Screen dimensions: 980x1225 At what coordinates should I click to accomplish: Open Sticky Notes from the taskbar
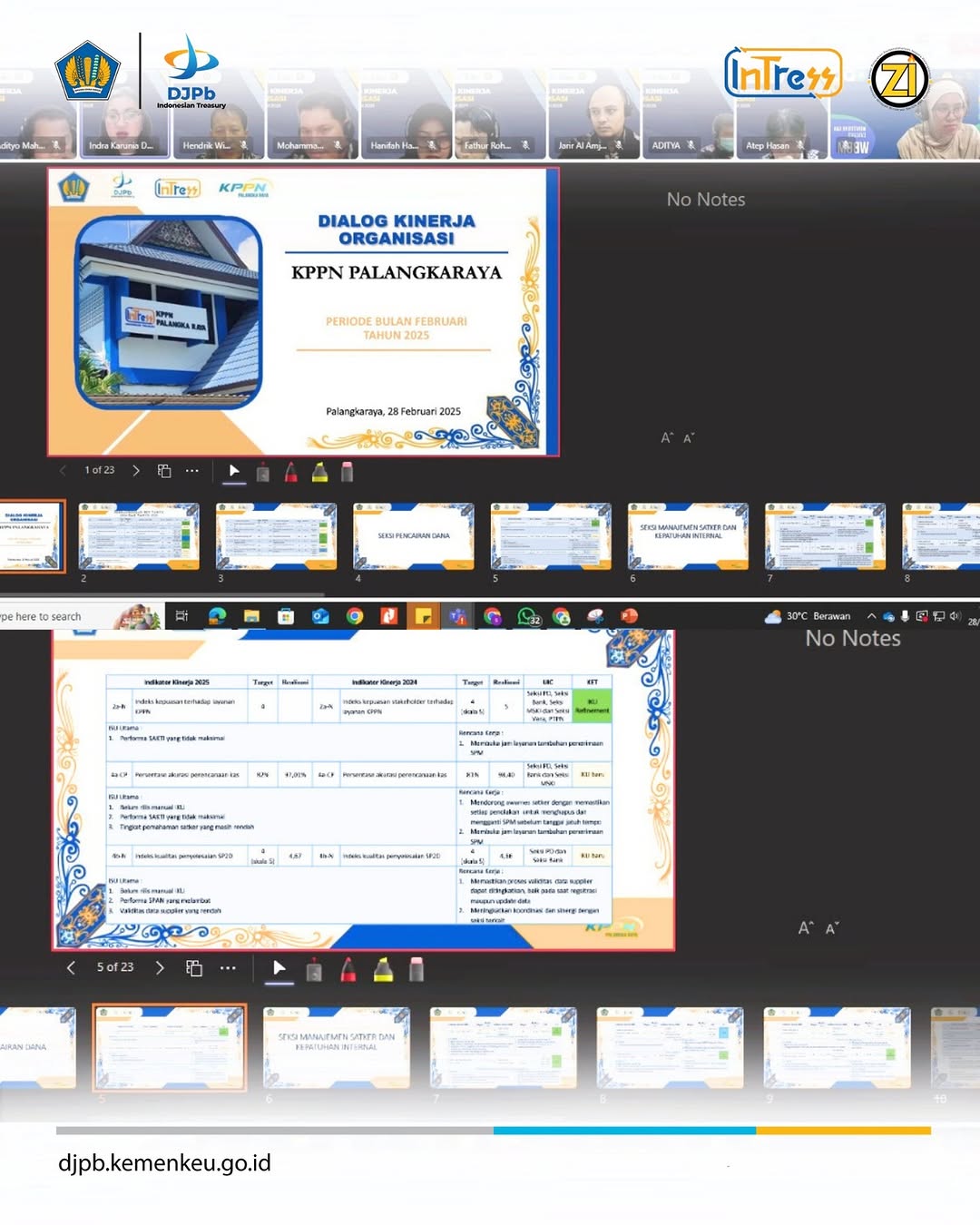tap(423, 616)
